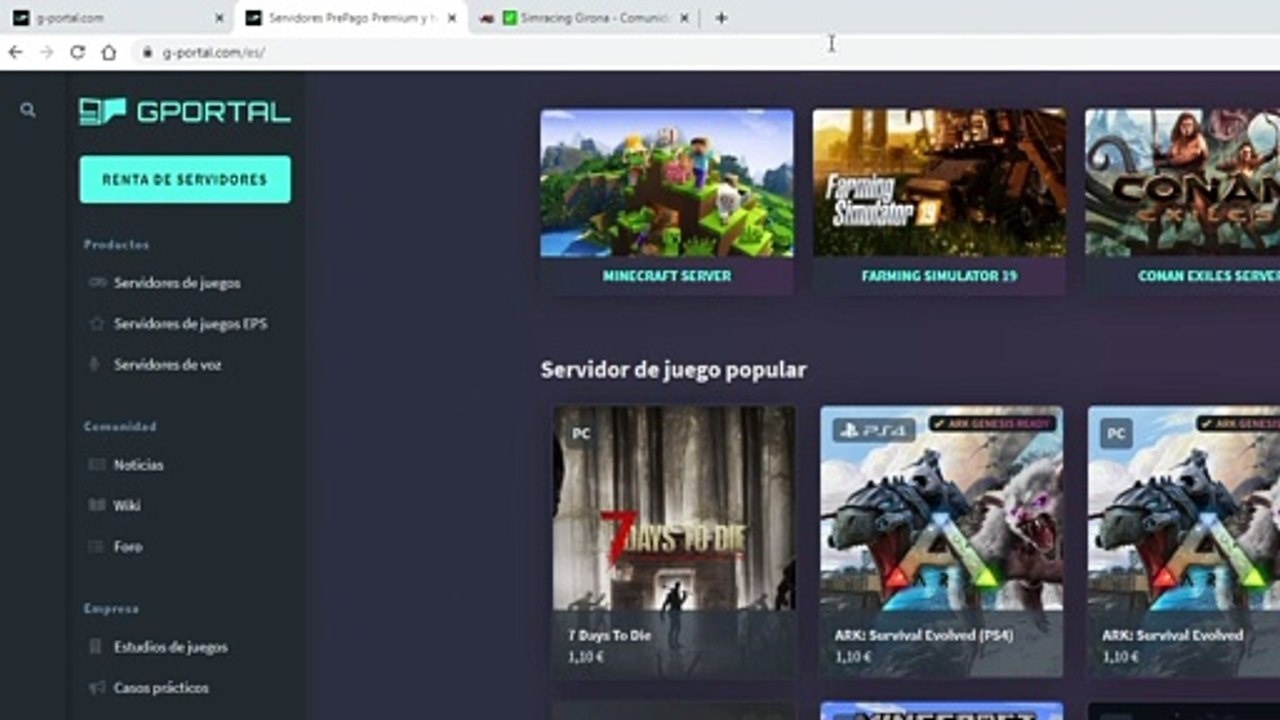1280x720 pixels.
Task: Open a new tab with the plus icon
Action: pyautogui.click(x=721, y=18)
